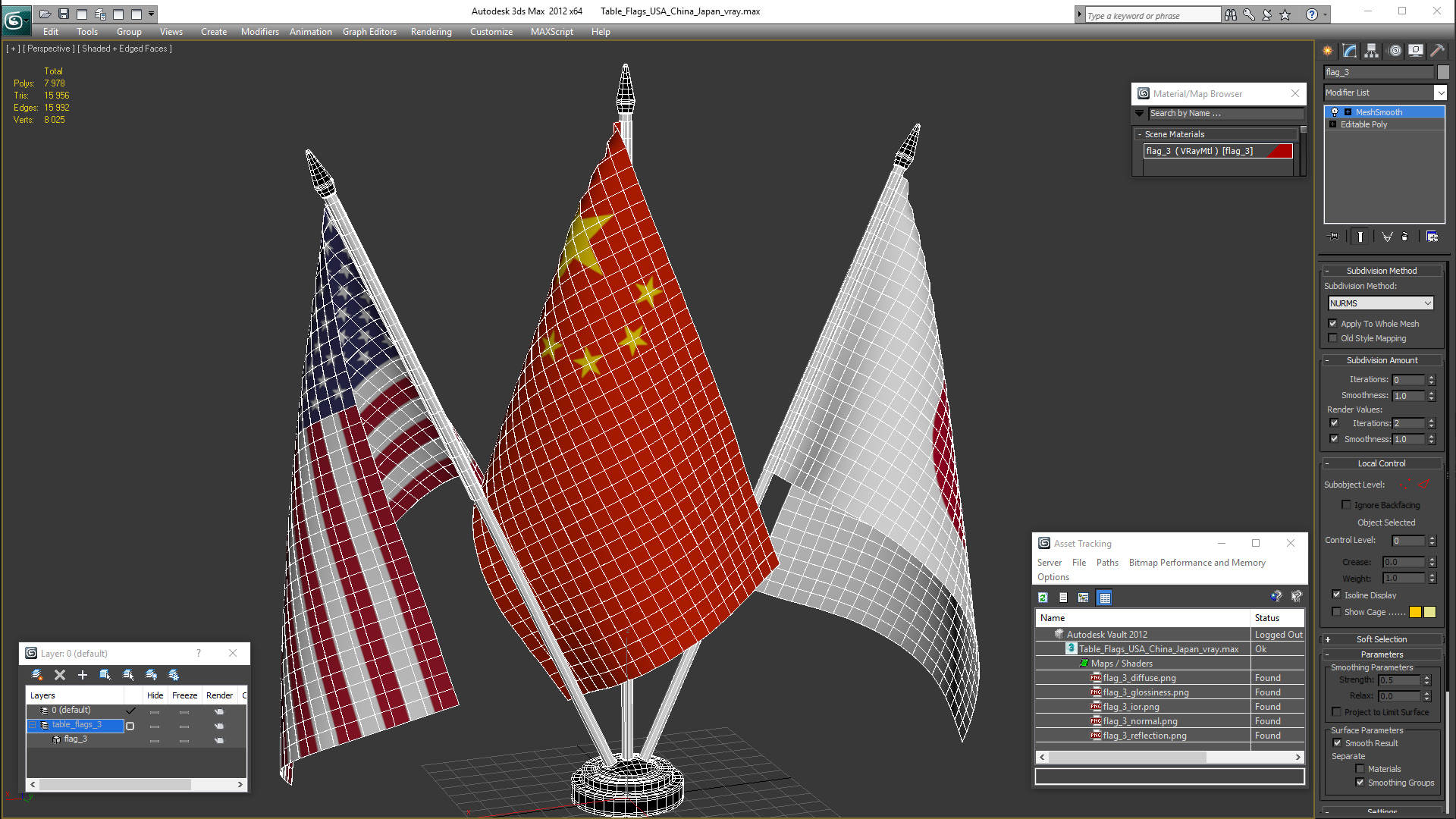Enable Show Cage checkbox
The width and height of the screenshot is (1456, 819).
click(x=1336, y=612)
